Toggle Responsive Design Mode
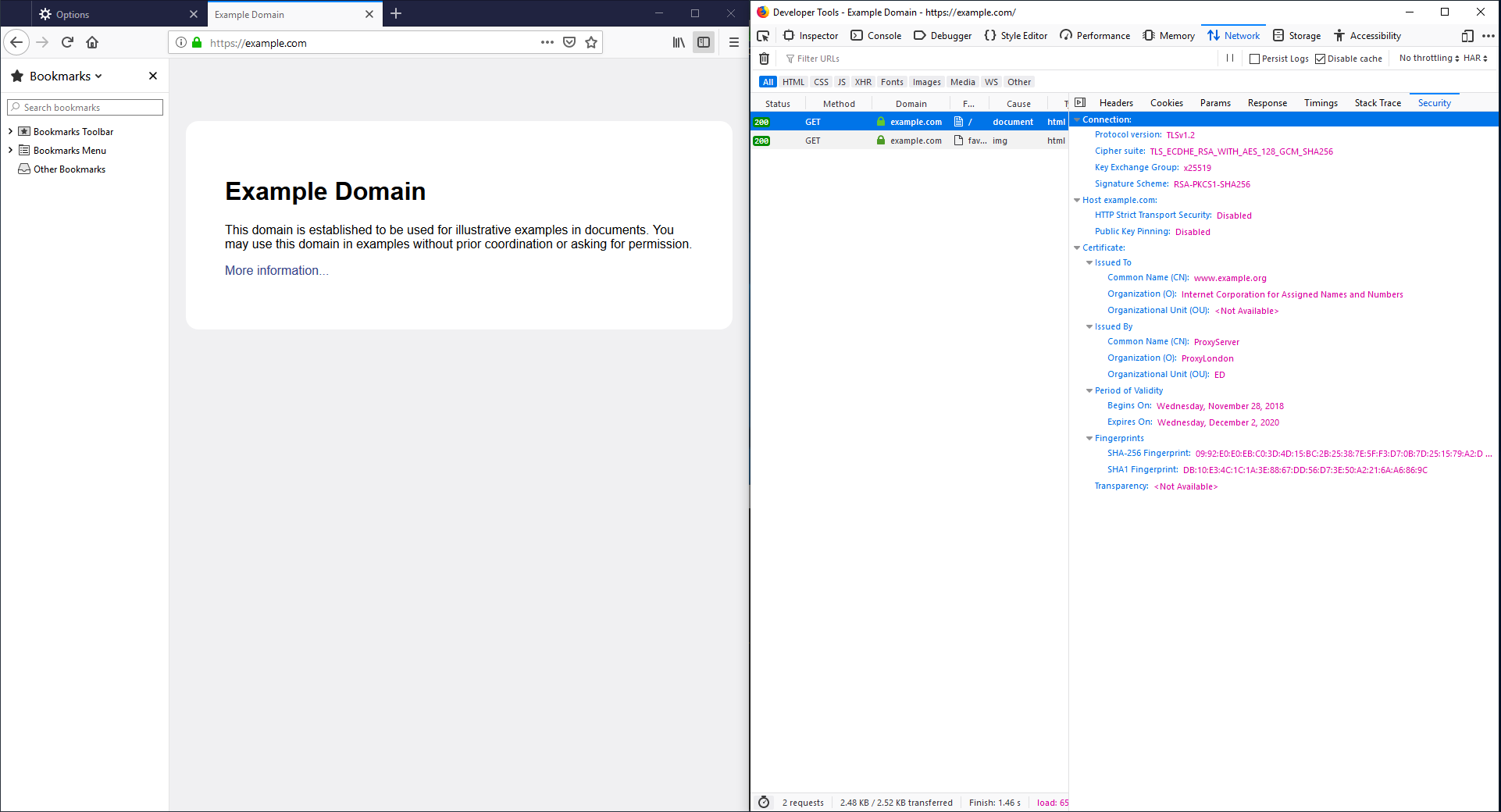The height and width of the screenshot is (812, 1501). click(x=1469, y=36)
